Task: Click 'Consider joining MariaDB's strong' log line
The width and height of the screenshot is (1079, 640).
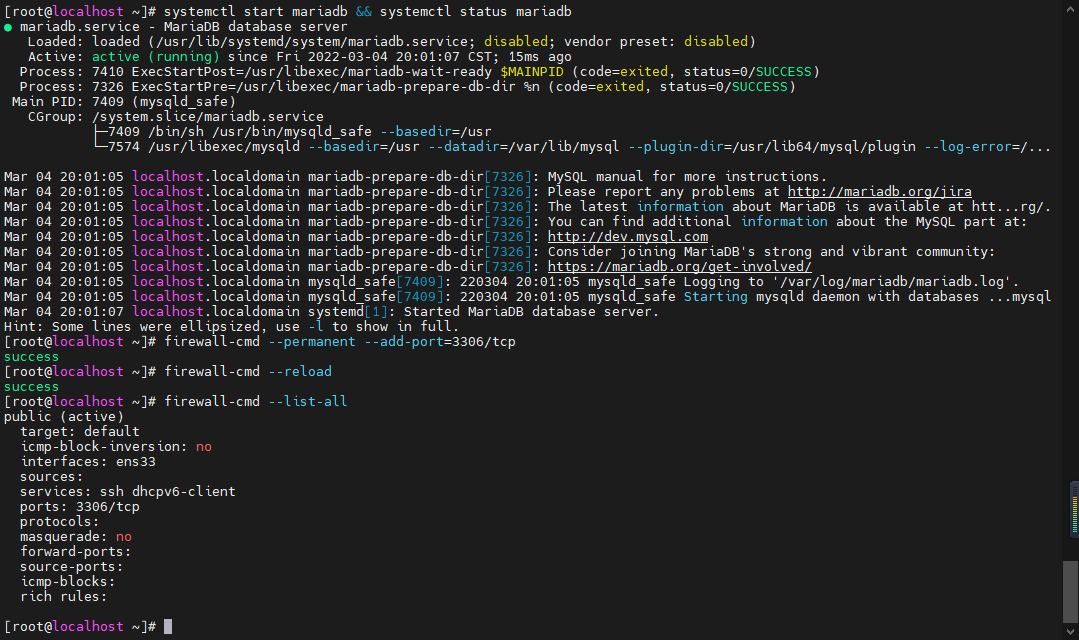Action: (500, 252)
